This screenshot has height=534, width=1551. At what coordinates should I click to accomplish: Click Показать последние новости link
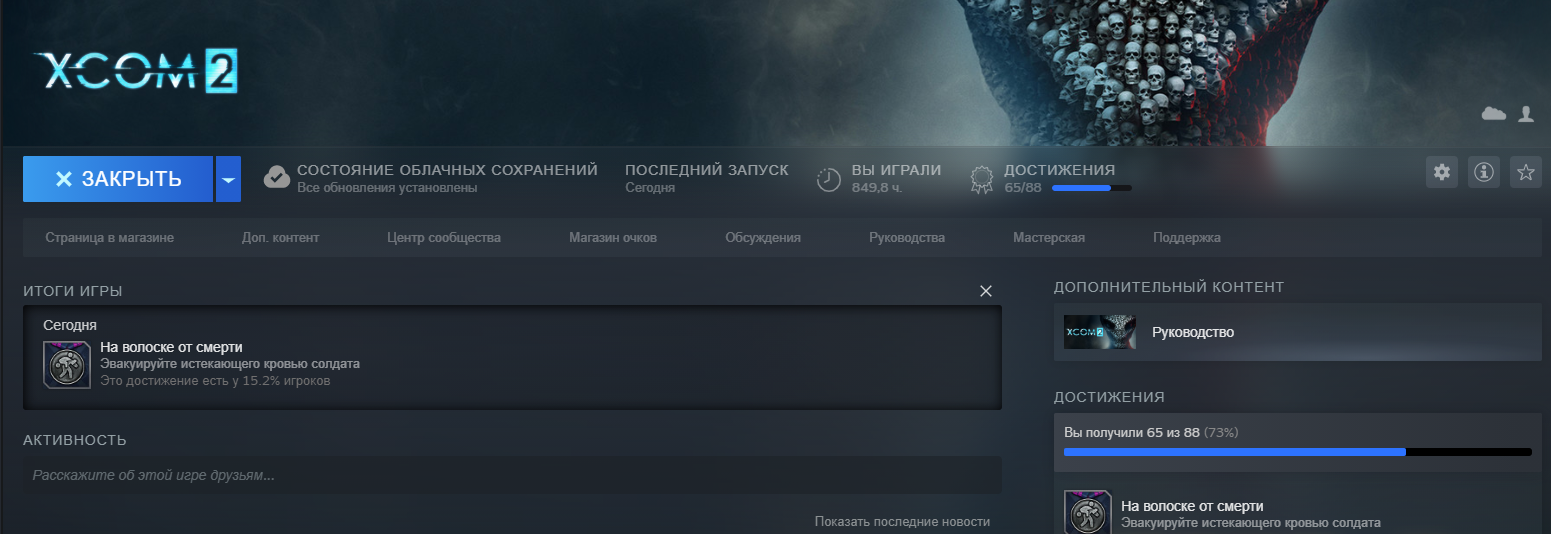point(902,521)
